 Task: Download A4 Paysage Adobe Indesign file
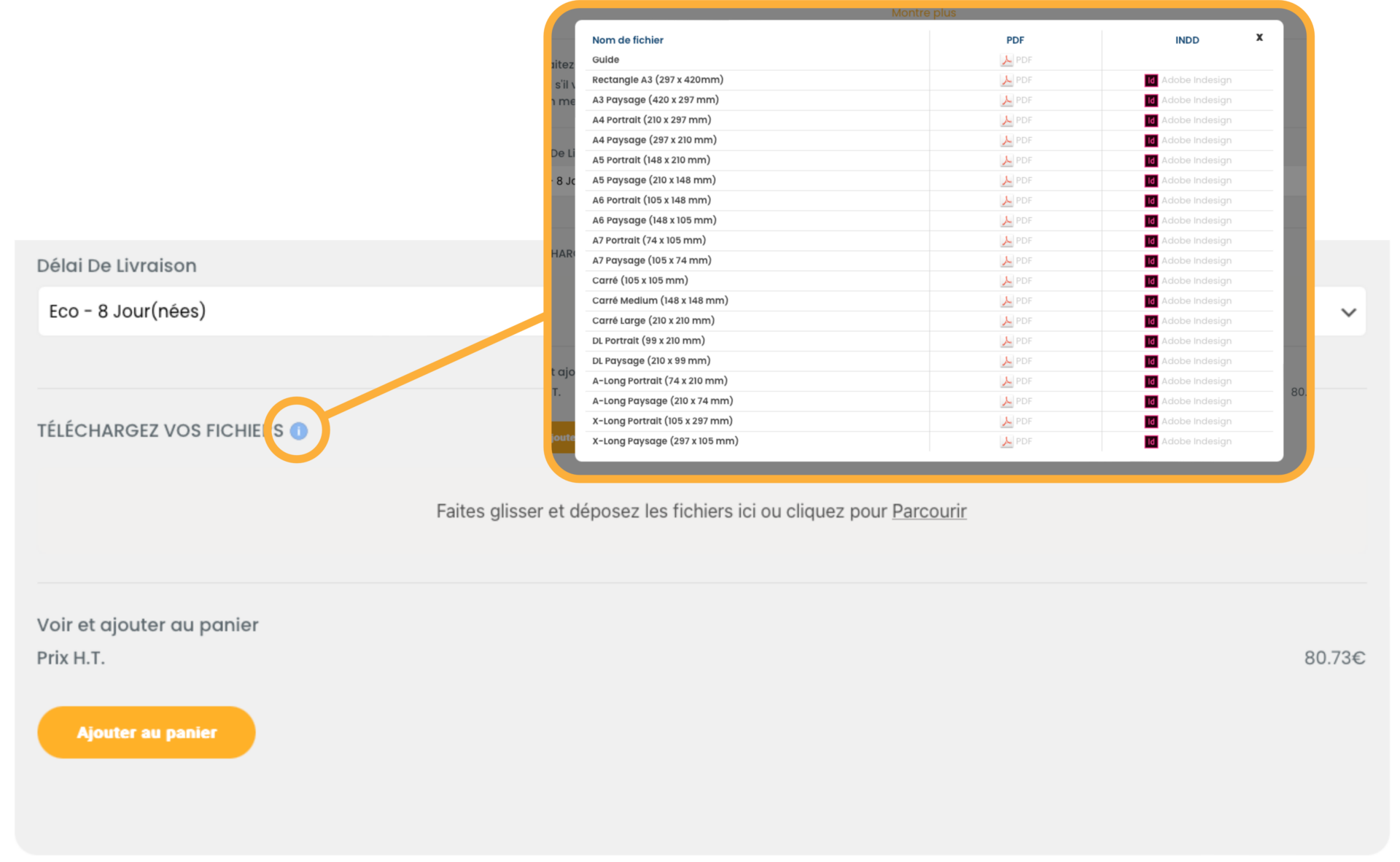coord(1188,140)
